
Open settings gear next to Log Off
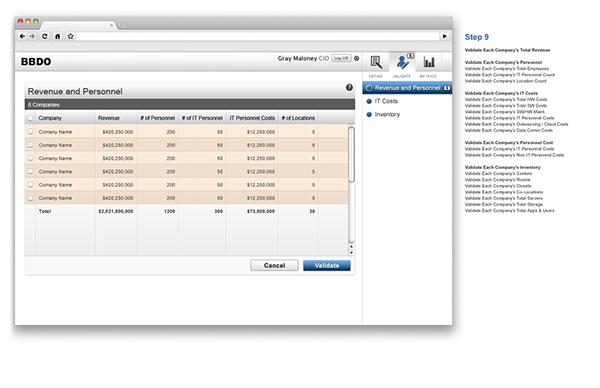pos(356,58)
